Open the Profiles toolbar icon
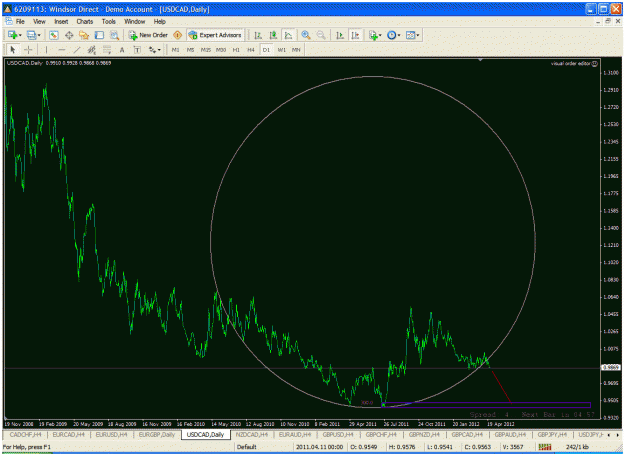The height and width of the screenshot is (454, 625). coord(31,35)
